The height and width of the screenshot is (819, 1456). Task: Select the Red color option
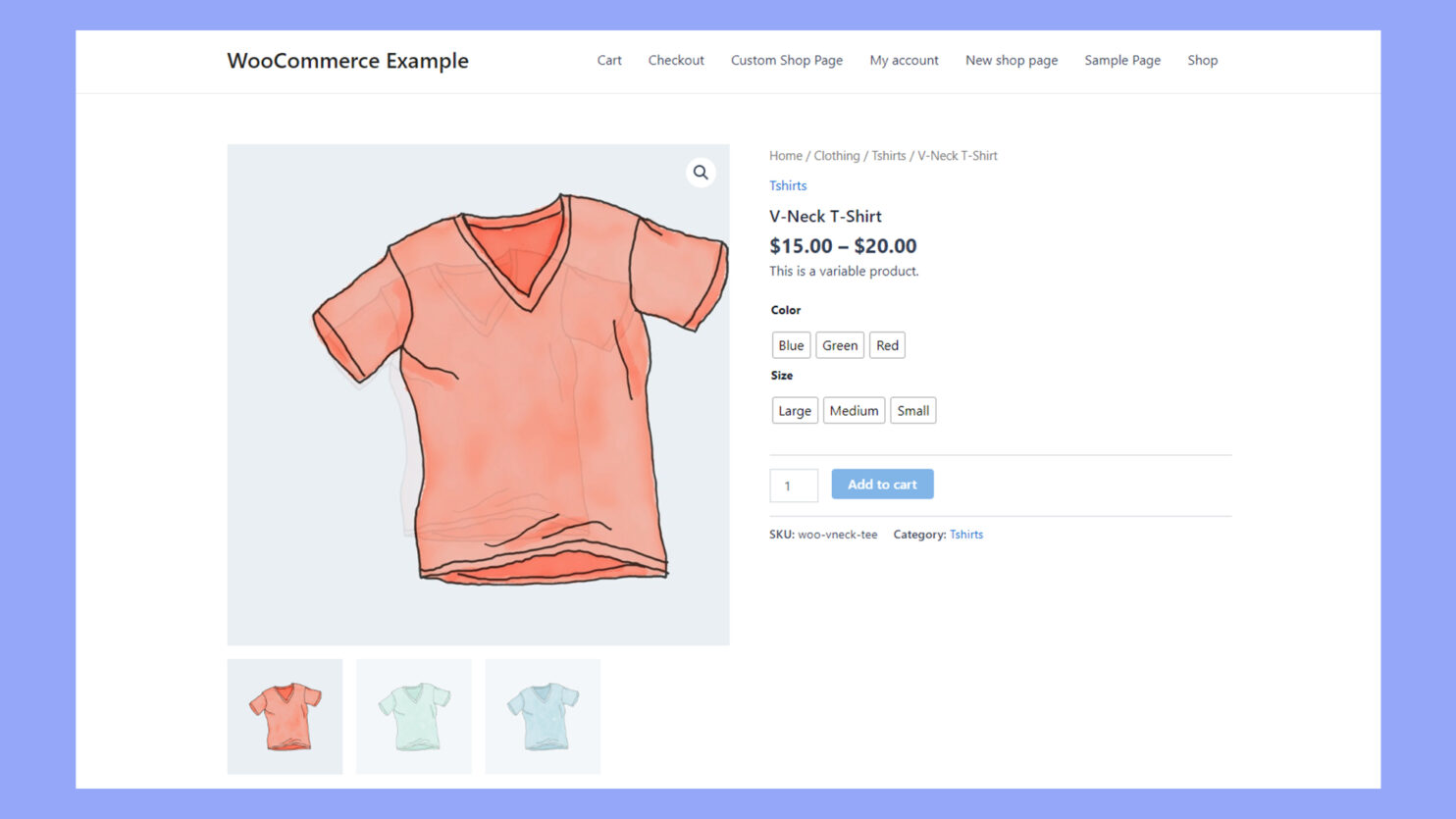coord(887,344)
